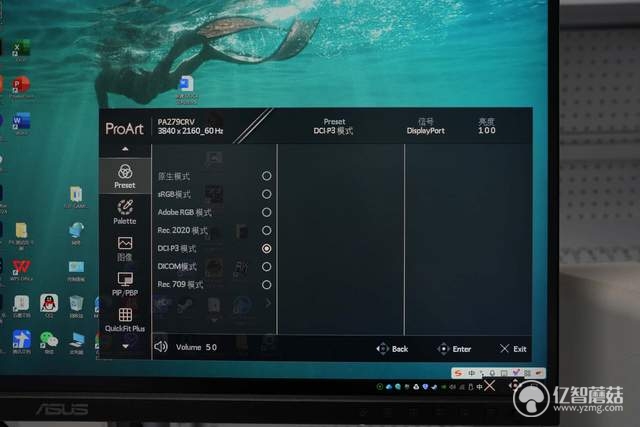Viewport: 640px width, 427px height.
Task: Click the on-screen X mark near joystick hint
Action: 489,386
